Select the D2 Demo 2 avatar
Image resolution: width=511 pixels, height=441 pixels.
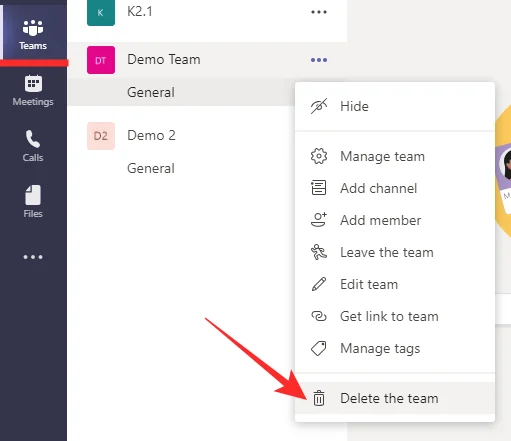click(x=101, y=136)
